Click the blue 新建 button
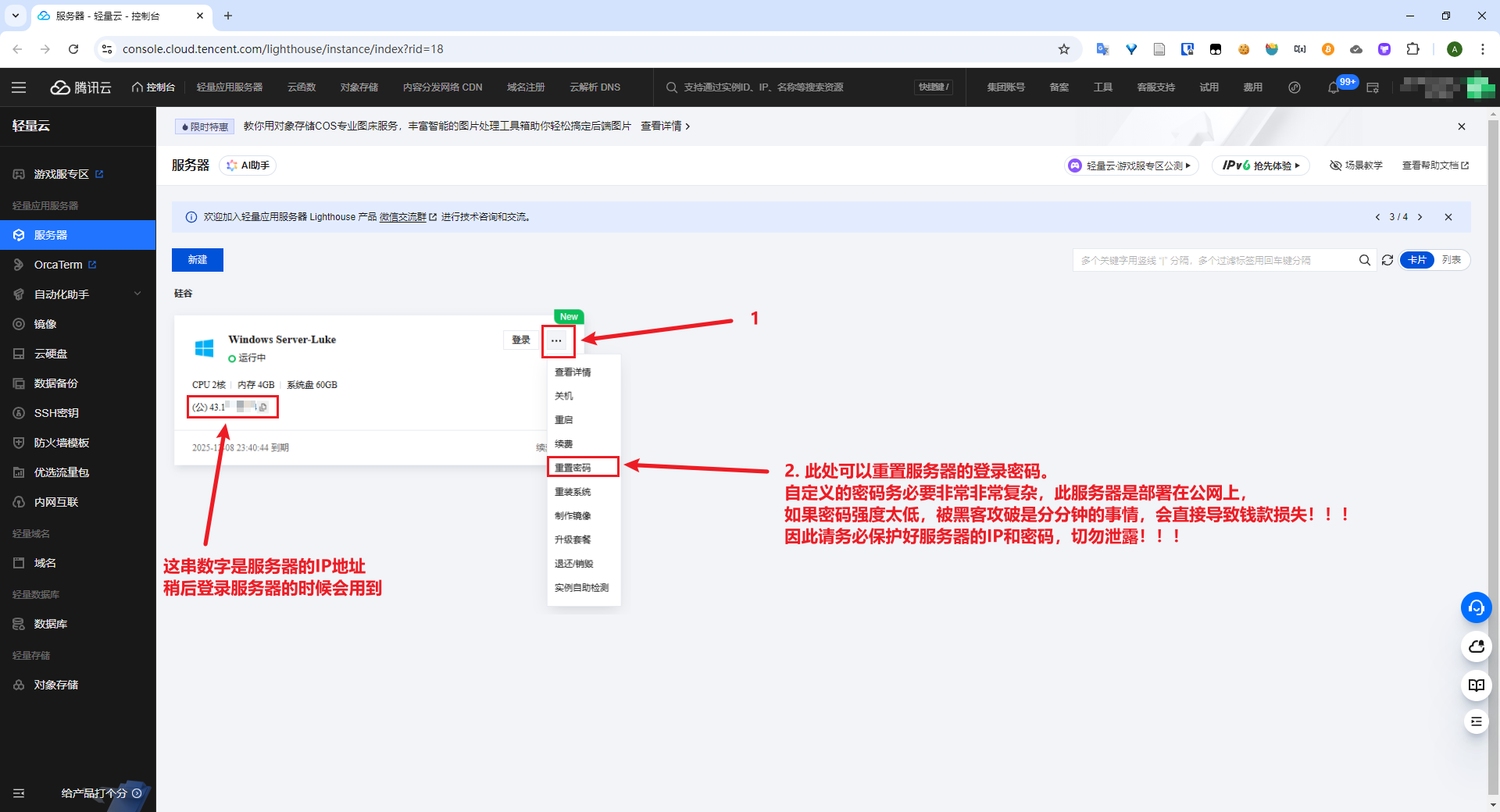 tap(198, 260)
